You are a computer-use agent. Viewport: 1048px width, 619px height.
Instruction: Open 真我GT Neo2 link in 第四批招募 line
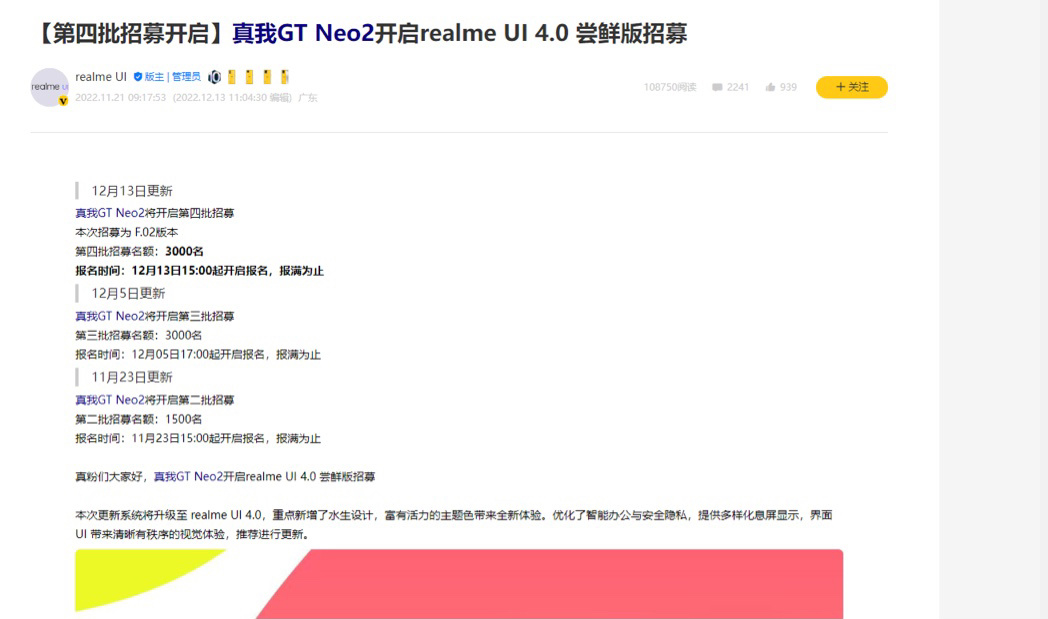(x=110, y=213)
